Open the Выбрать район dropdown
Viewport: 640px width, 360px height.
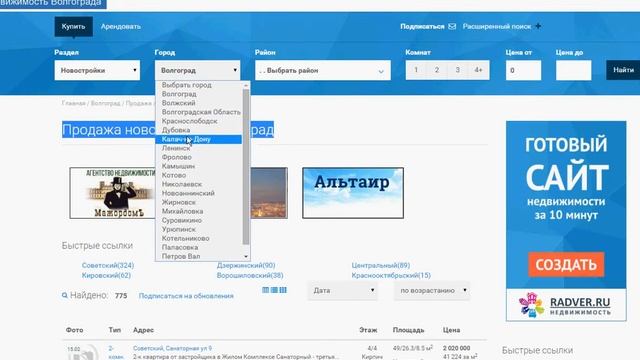coord(322,70)
